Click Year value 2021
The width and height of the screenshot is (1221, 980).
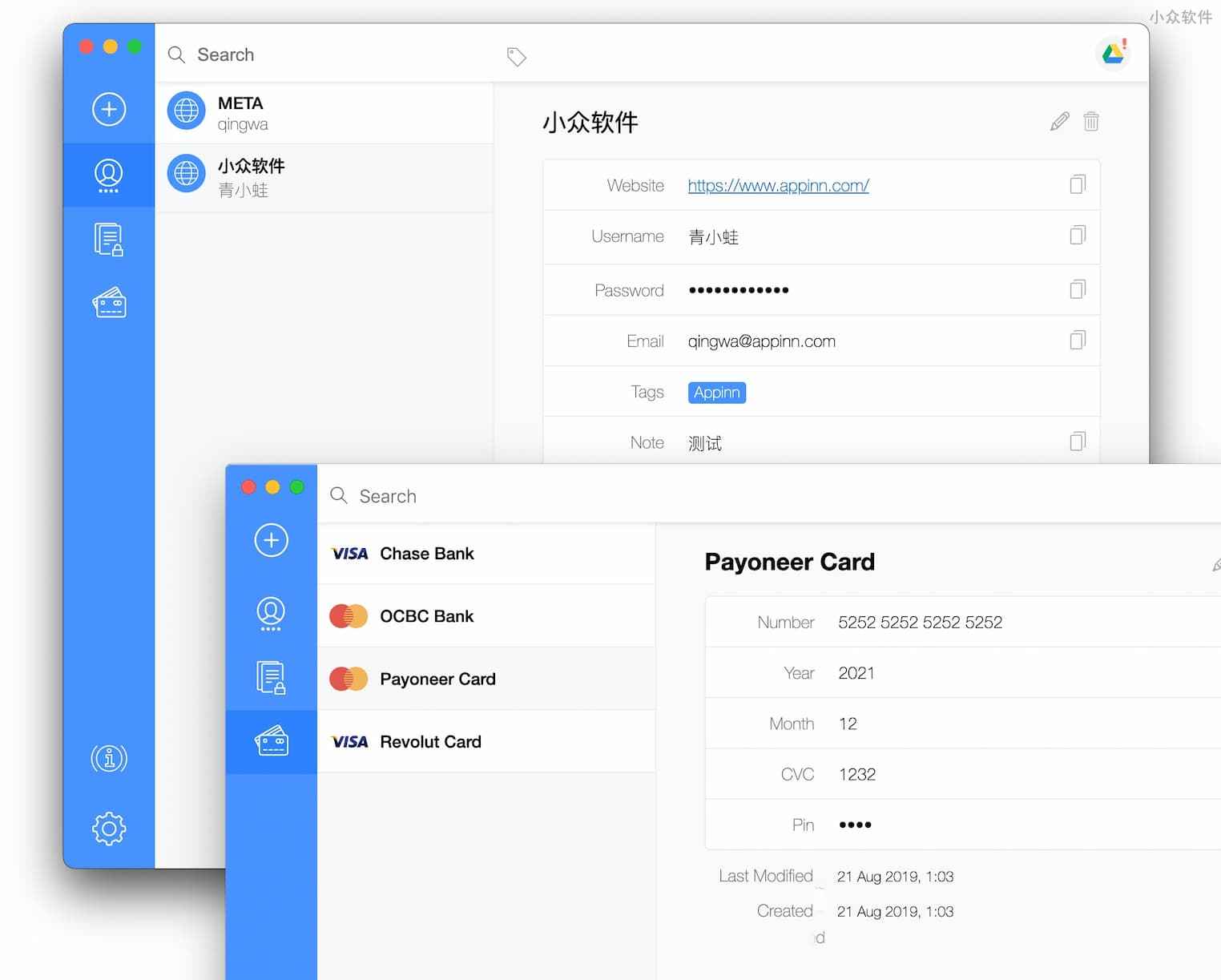[856, 673]
